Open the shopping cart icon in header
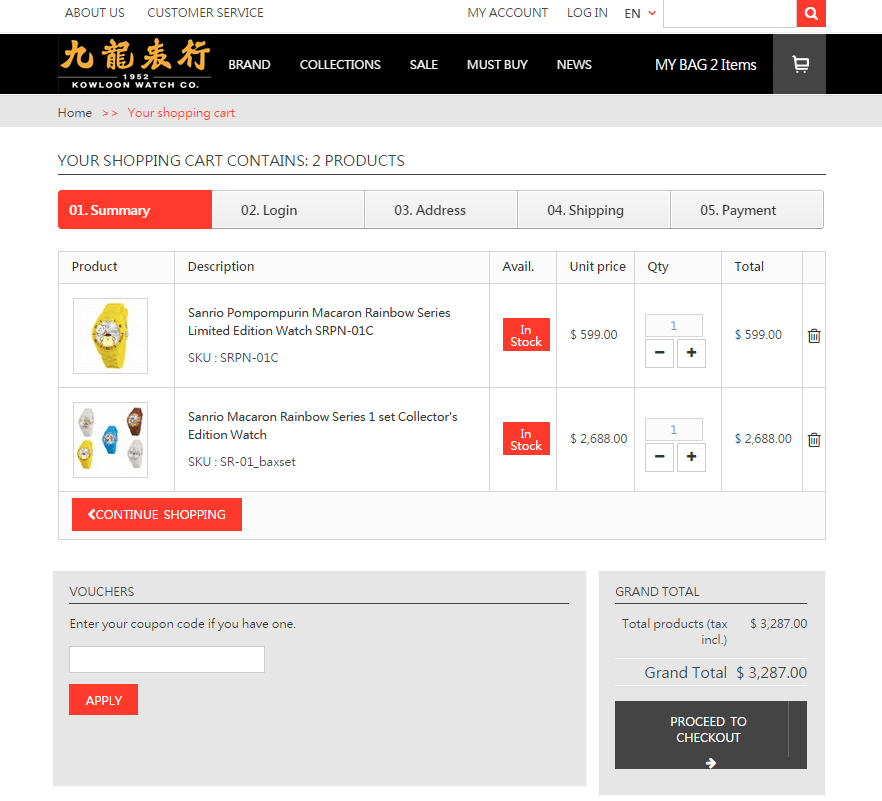Image resolution: width=882 pixels, height=801 pixels. pyautogui.click(x=800, y=64)
